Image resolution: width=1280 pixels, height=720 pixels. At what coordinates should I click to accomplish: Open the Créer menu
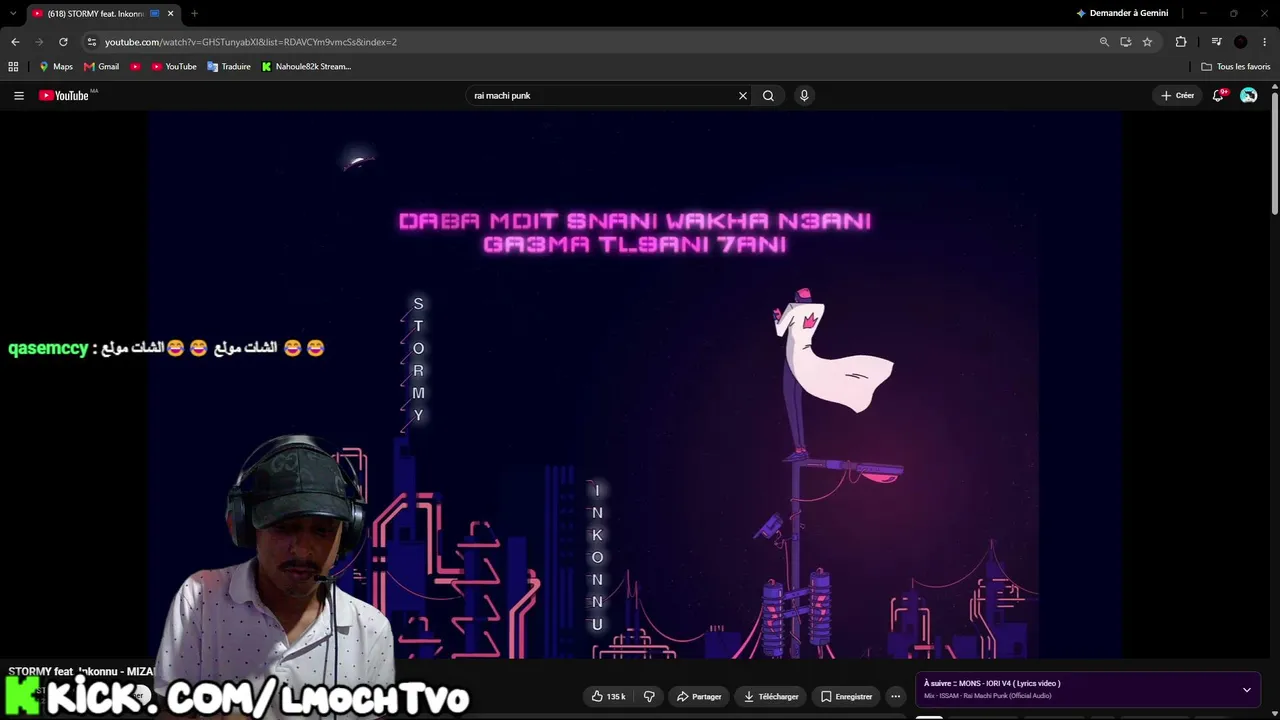click(x=1177, y=96)
